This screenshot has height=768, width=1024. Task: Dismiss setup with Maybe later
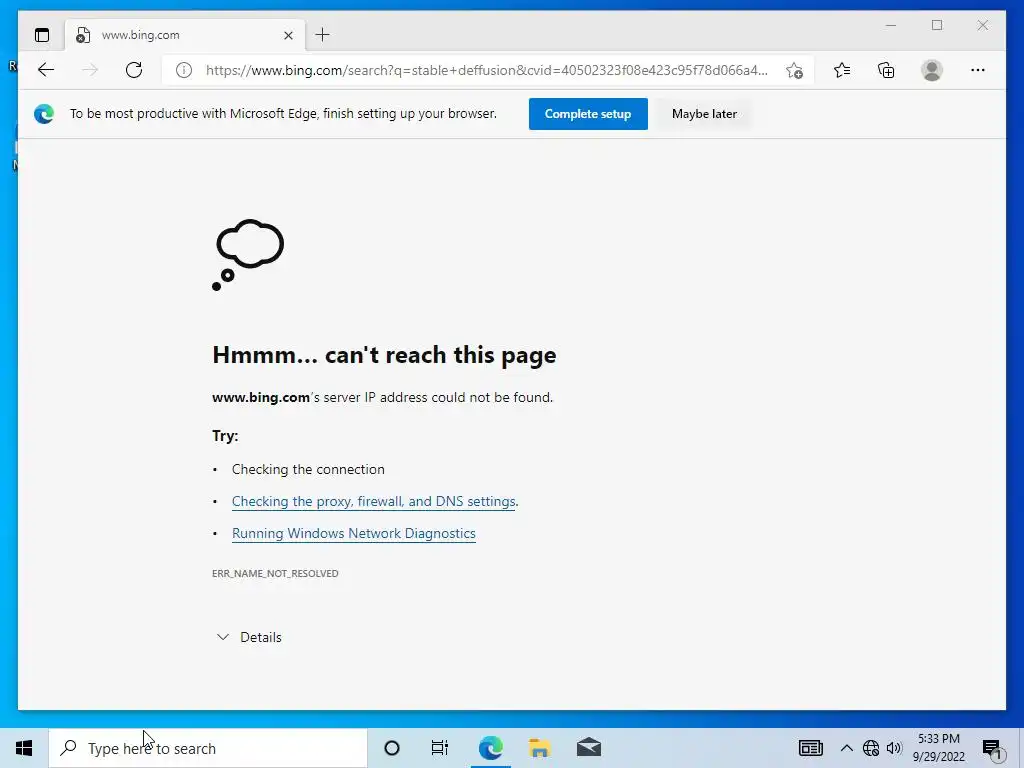704,114
